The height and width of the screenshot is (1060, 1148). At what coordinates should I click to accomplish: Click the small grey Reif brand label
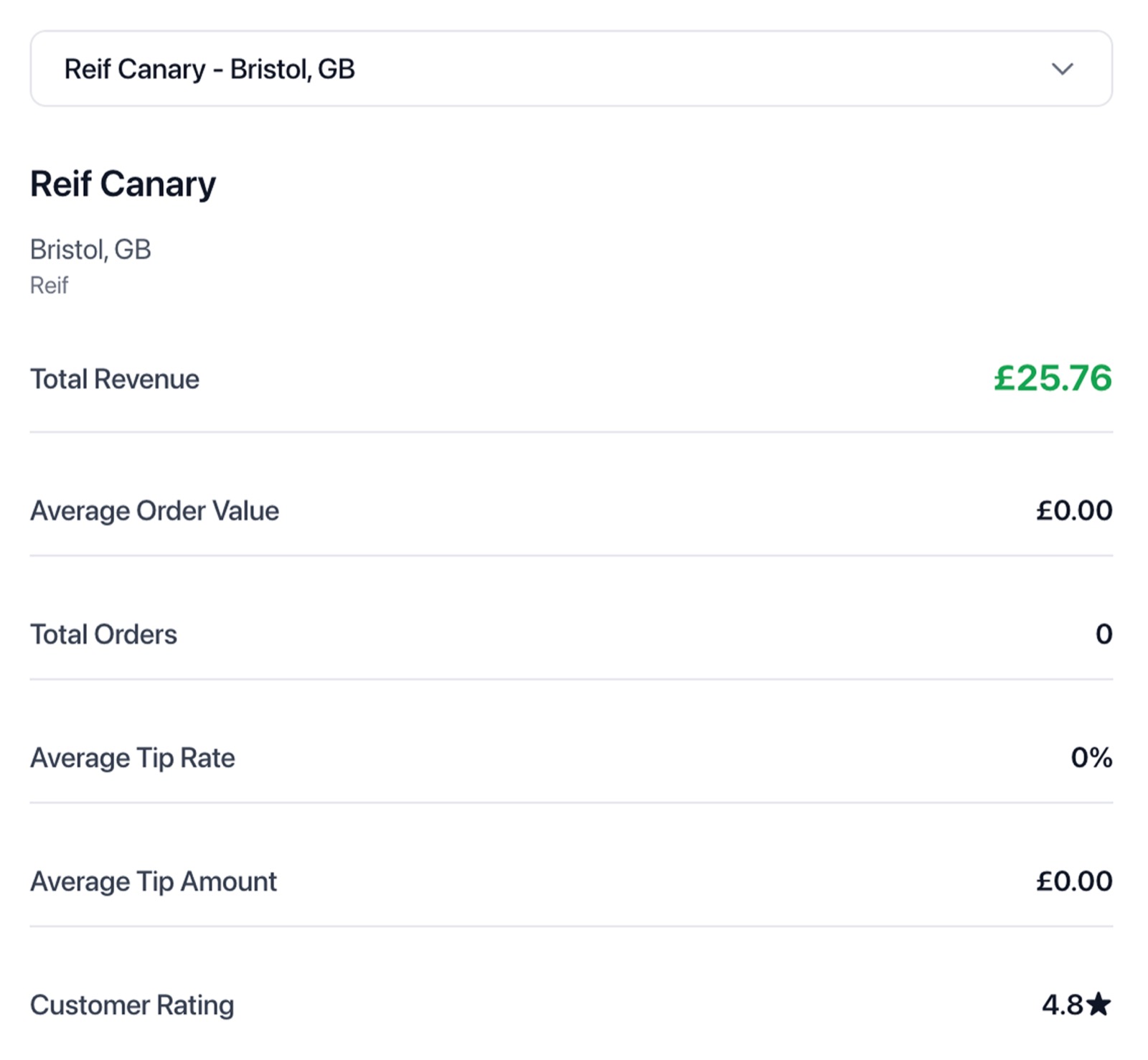(49, 286)
